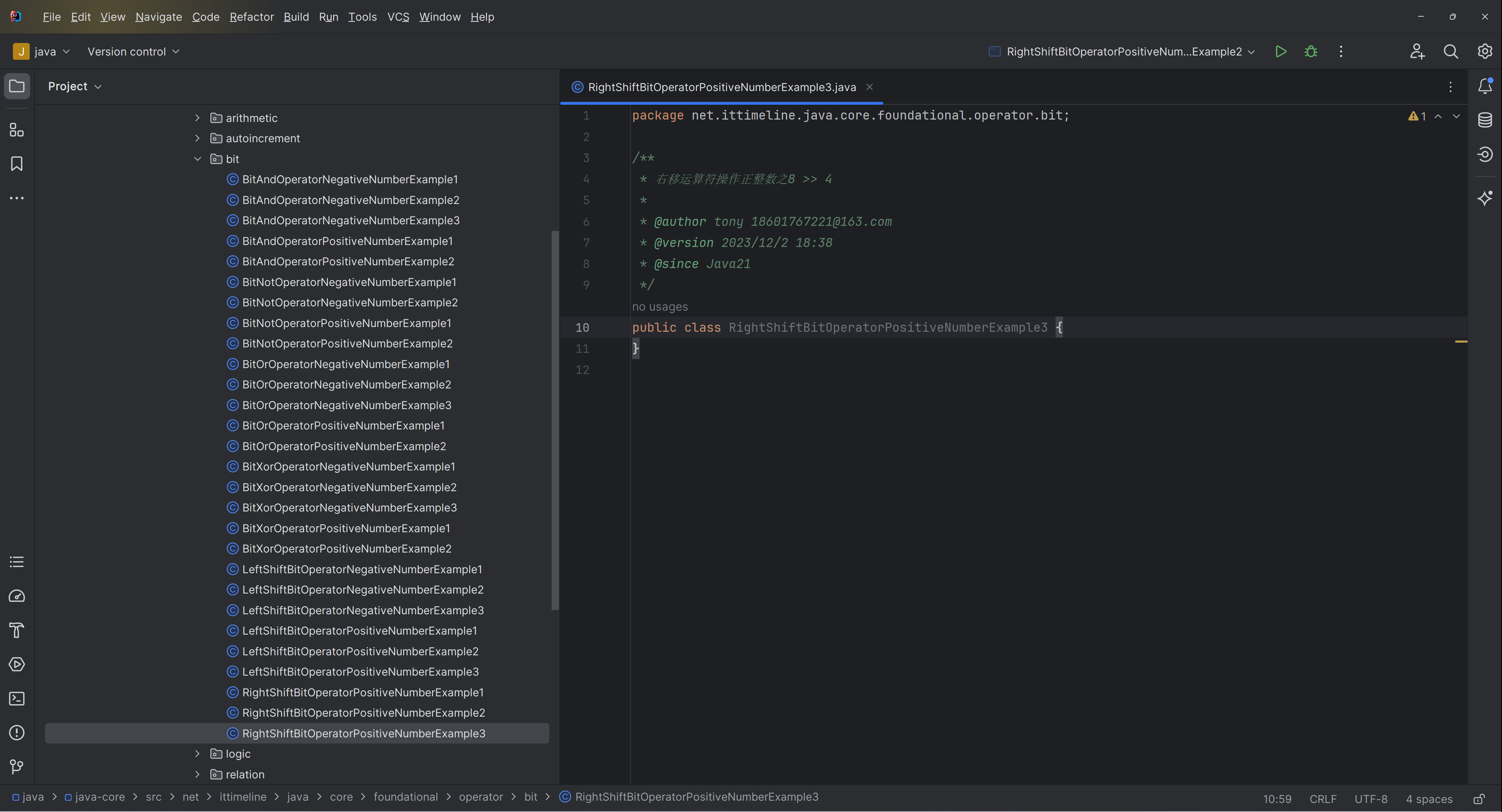
Task: Open the Build hammer tool window
Action: click(17, 630)
